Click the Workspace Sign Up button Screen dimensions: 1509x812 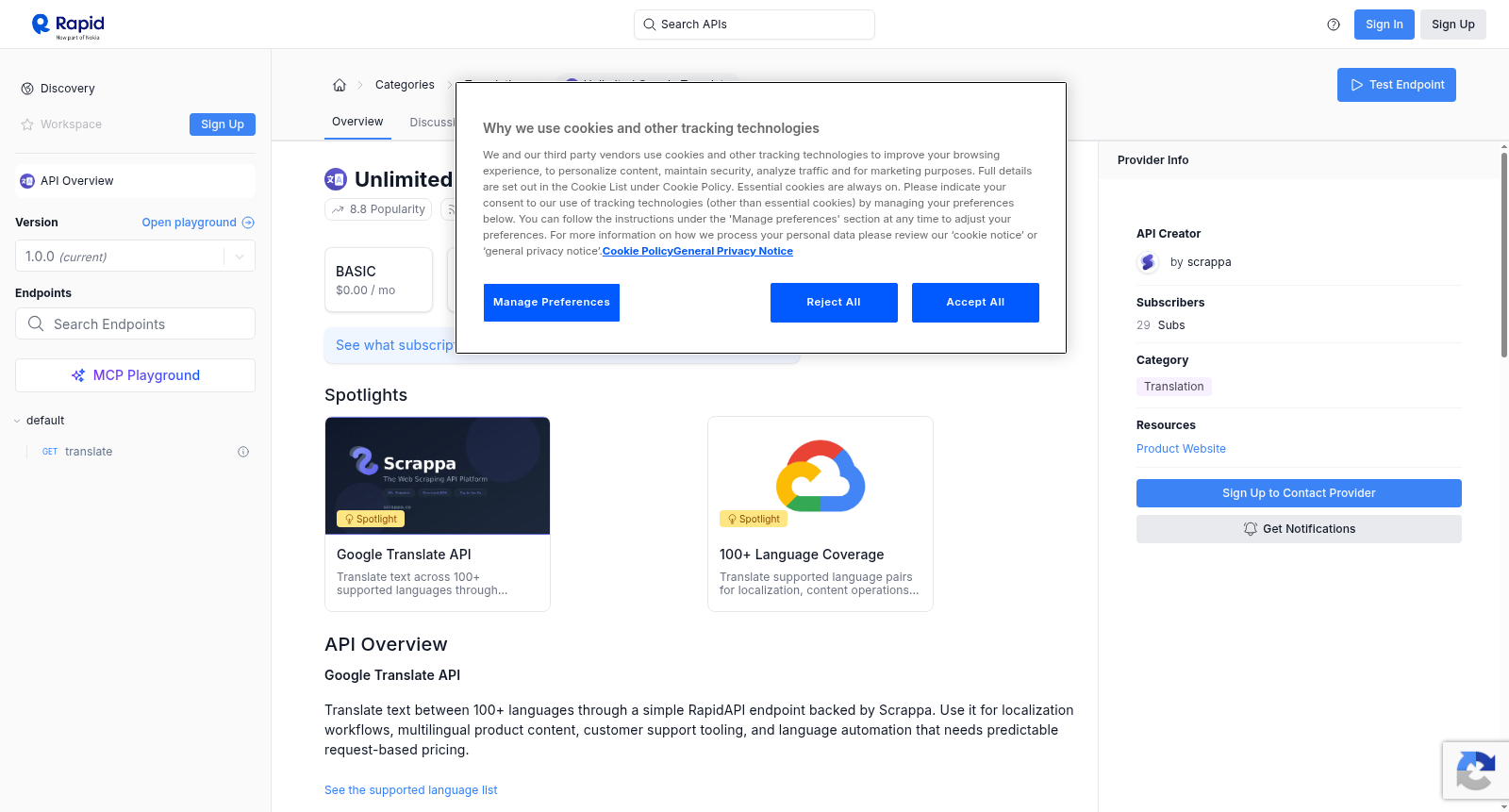point(223,124)
